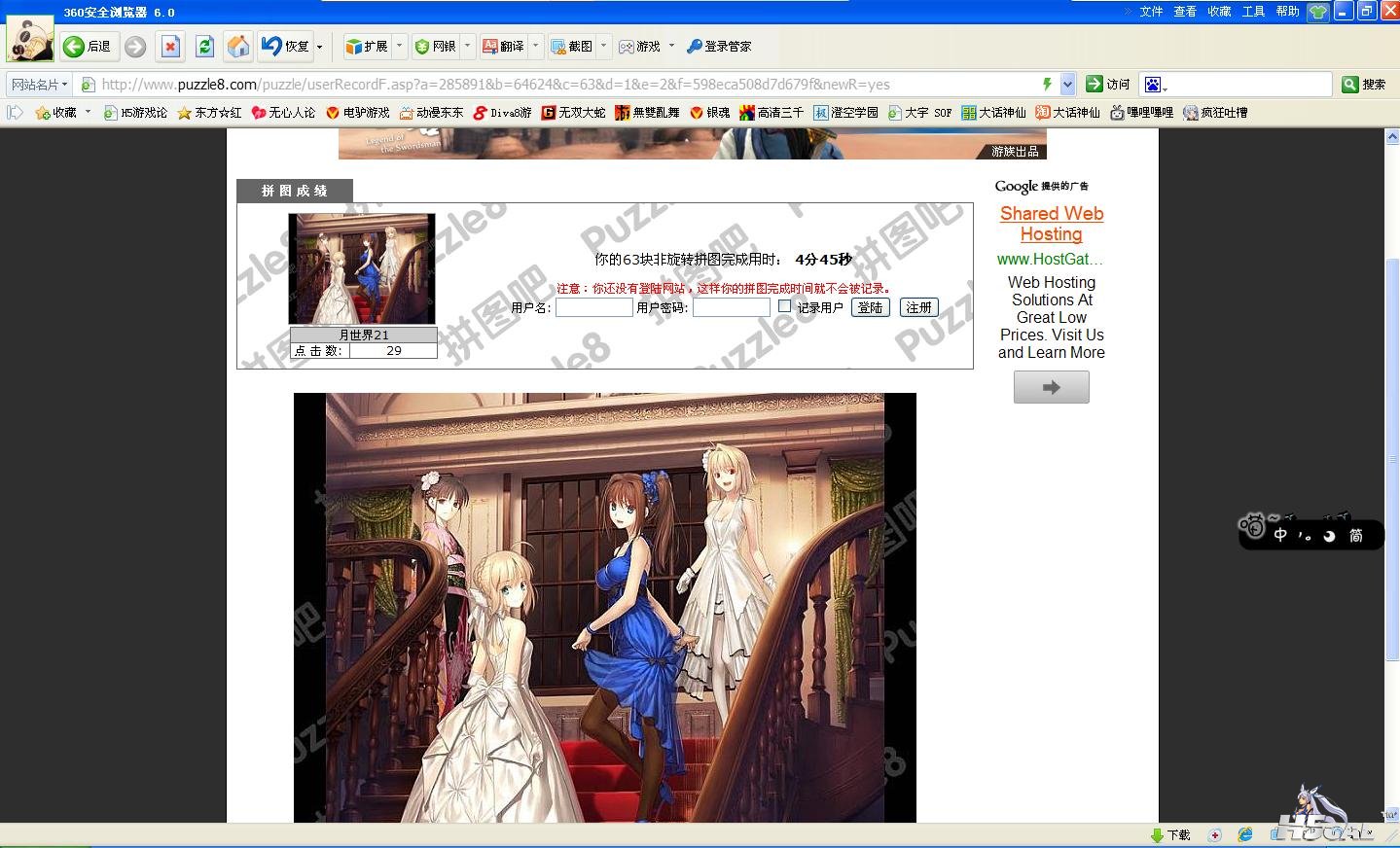Expand the 扩展 dropdown arrow
This screenshot has height=848, width=1400.
tap(399, 46)
